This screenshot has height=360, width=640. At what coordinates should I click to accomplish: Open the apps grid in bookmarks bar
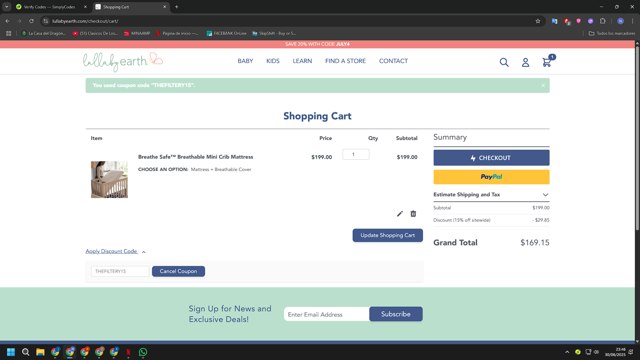click(x=9, y=33)
